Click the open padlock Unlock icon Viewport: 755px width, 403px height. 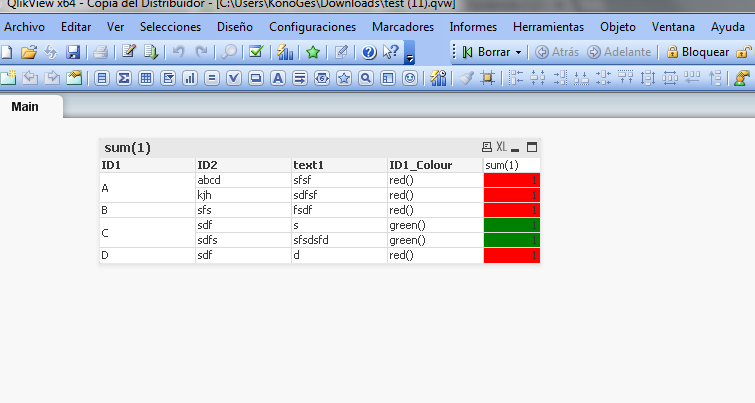point(744,52)
